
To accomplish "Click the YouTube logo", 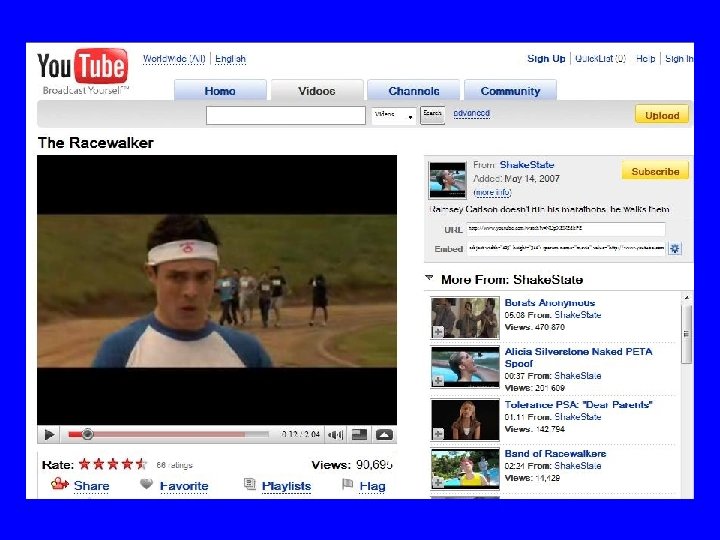I will pyautogui.click(x=83, y=66).
